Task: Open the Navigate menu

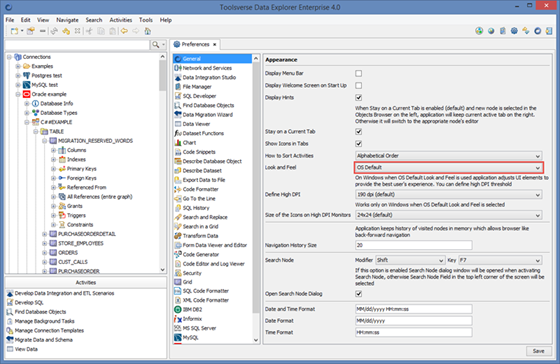Action: pos(67,20)
